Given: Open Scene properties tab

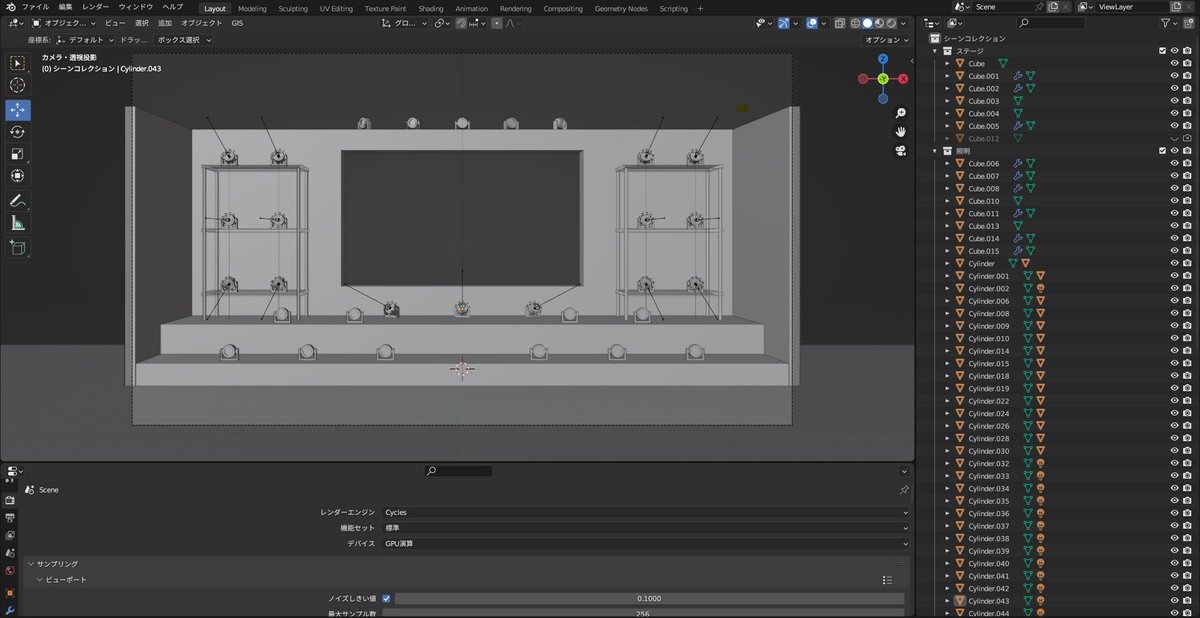Looking at the screenshot, I should 10,553.
